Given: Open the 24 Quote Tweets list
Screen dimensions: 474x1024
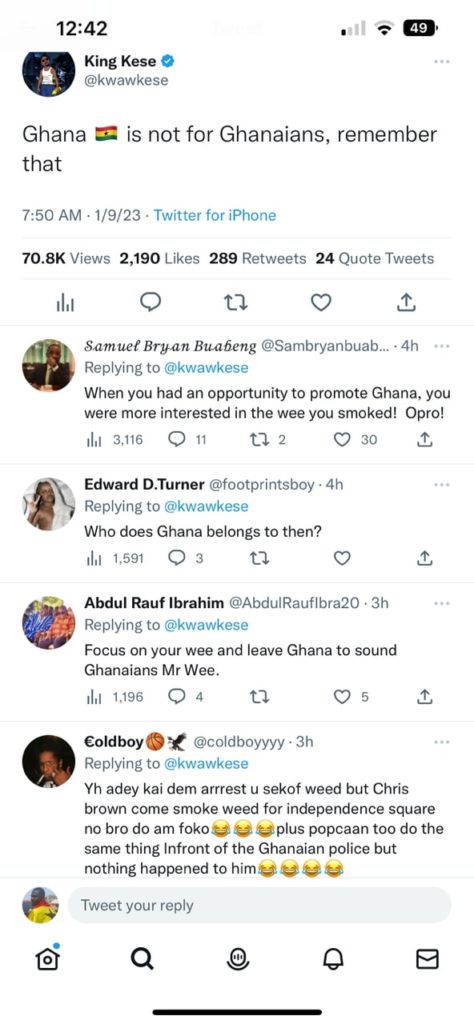Looking at the screenshot, I should pos(375,259).
